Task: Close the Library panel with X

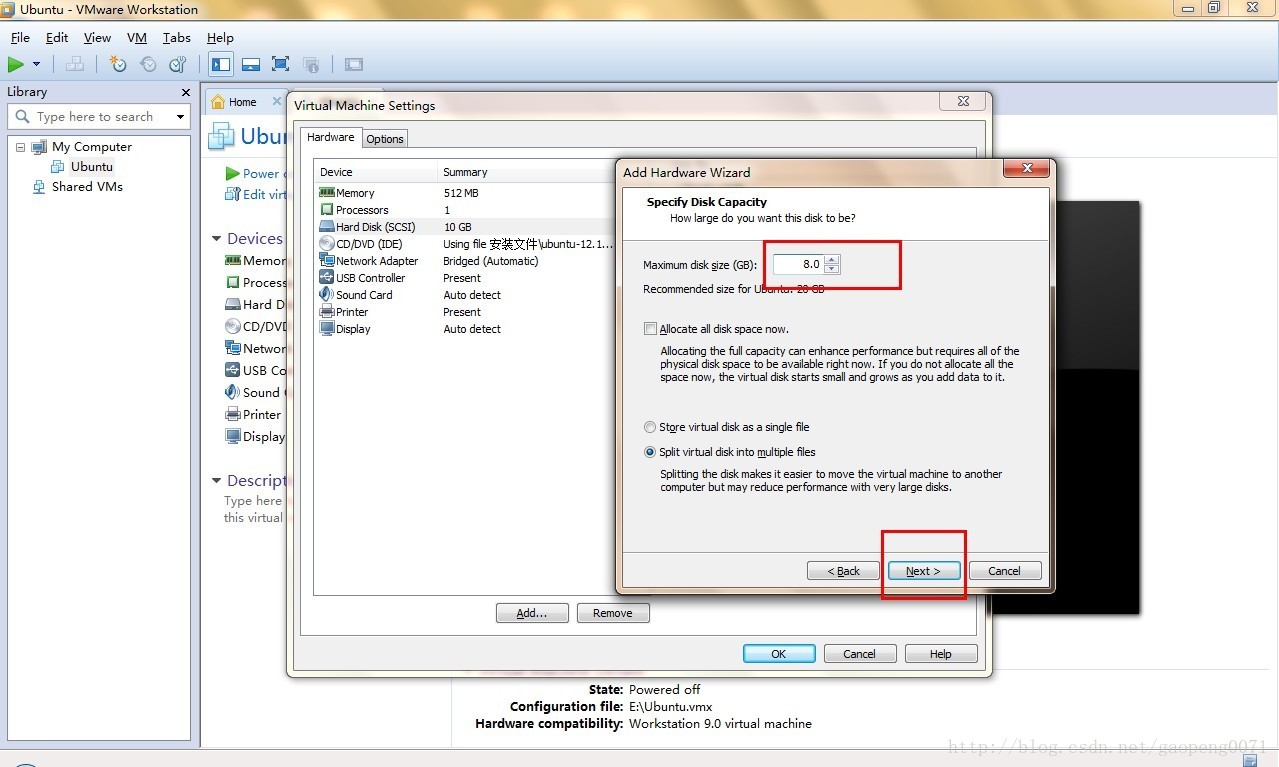Action: click(x=185, y=92)
